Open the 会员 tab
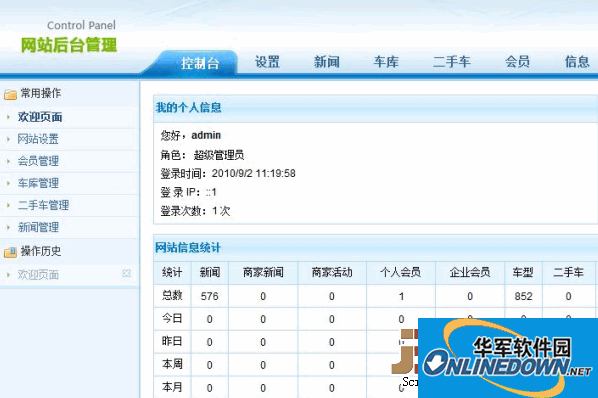 click(x=517, y=62)
